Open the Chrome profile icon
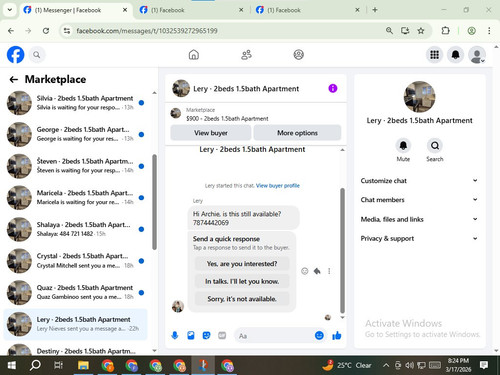 [471, 31]
